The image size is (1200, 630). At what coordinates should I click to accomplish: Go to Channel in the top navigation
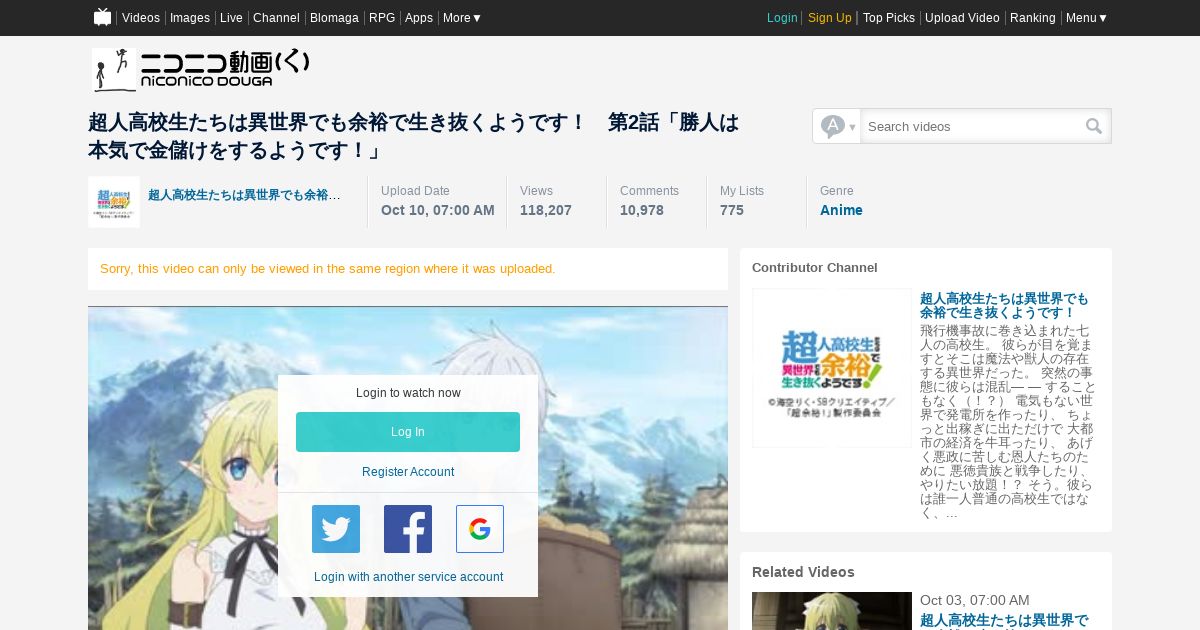pos(276,18)
